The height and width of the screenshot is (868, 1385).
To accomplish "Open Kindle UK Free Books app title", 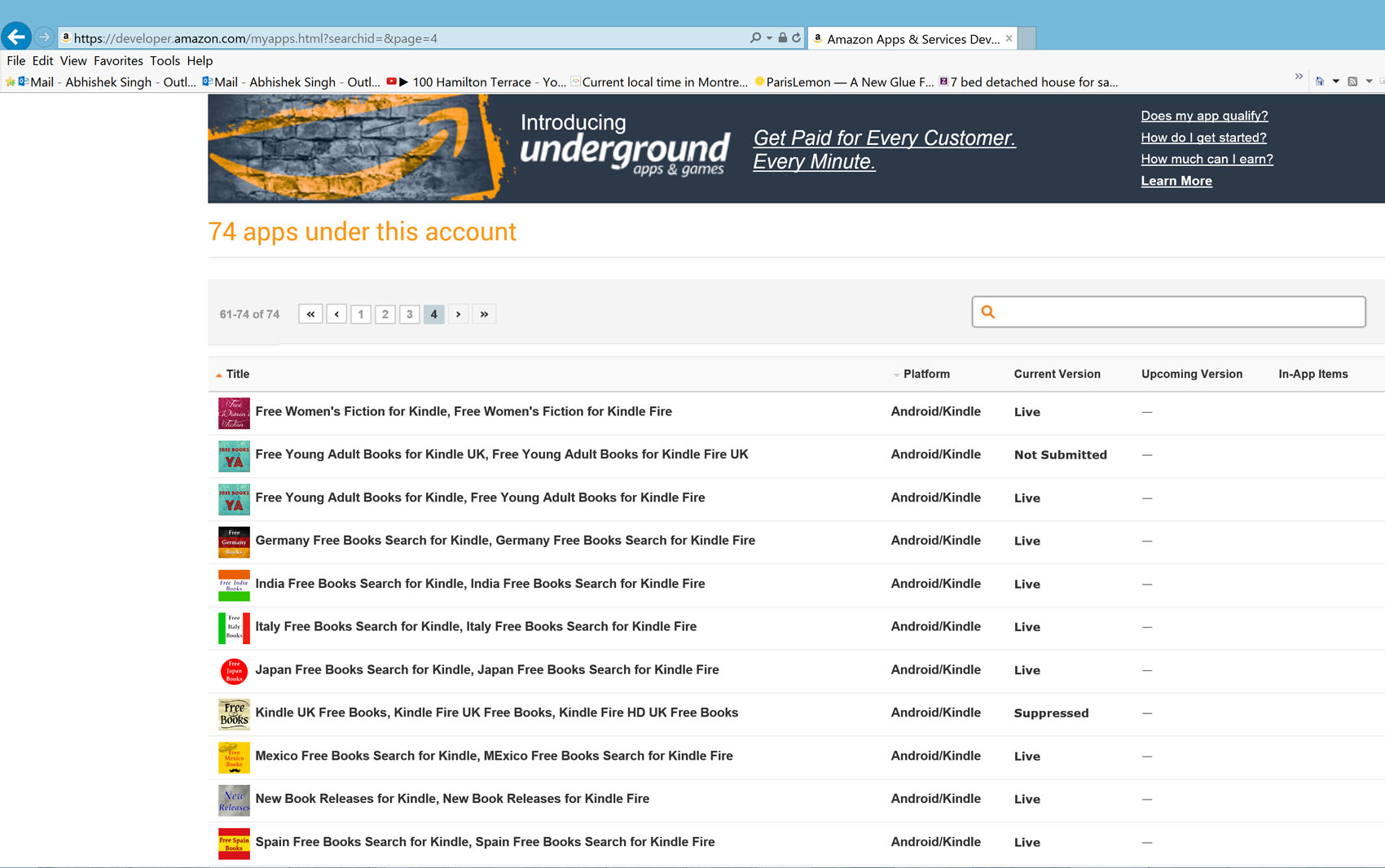I will 497,712.
